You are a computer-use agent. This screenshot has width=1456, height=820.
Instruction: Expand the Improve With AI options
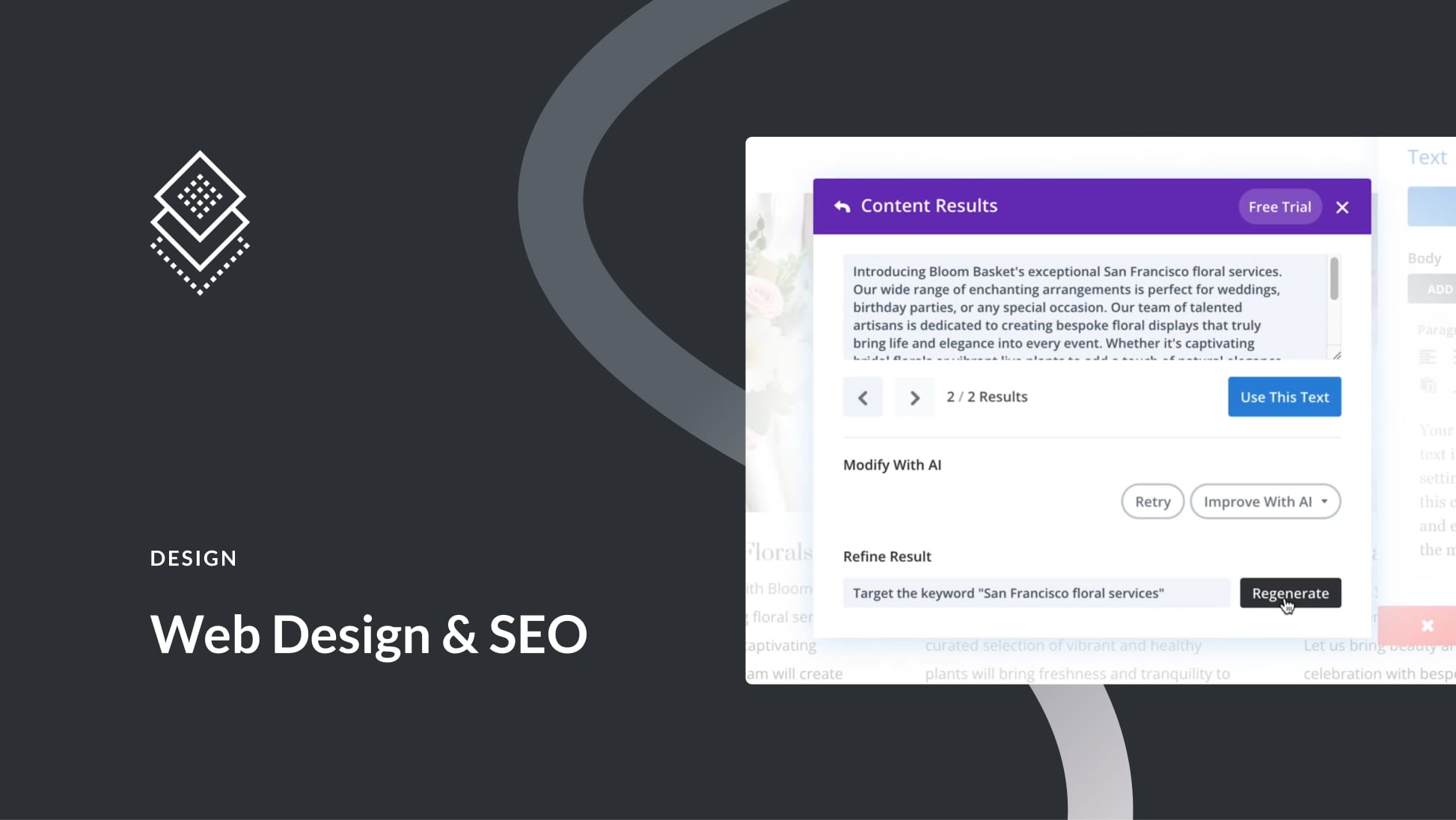tap(1324, 501)
